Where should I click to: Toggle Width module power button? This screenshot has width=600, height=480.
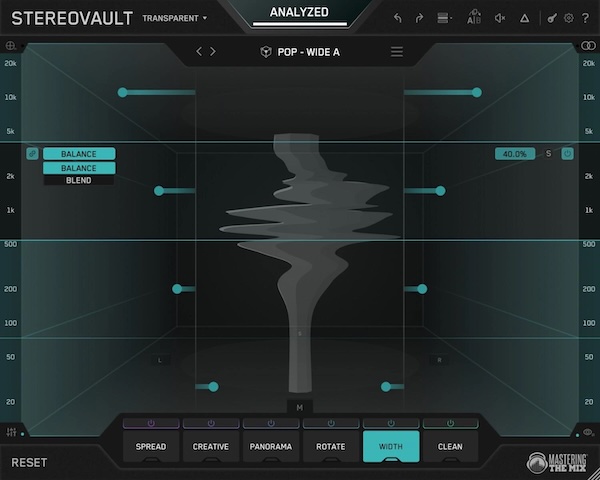pos(391,423)
